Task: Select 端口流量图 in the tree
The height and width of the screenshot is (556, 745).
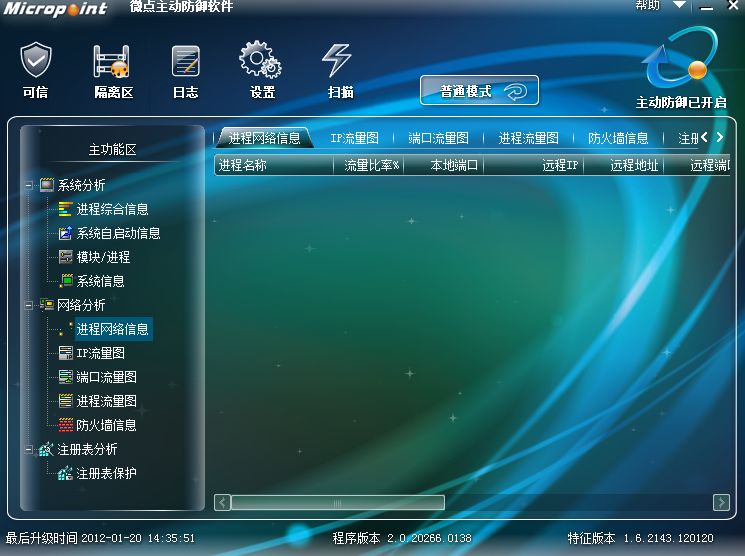Action: (x=106, y=377)
